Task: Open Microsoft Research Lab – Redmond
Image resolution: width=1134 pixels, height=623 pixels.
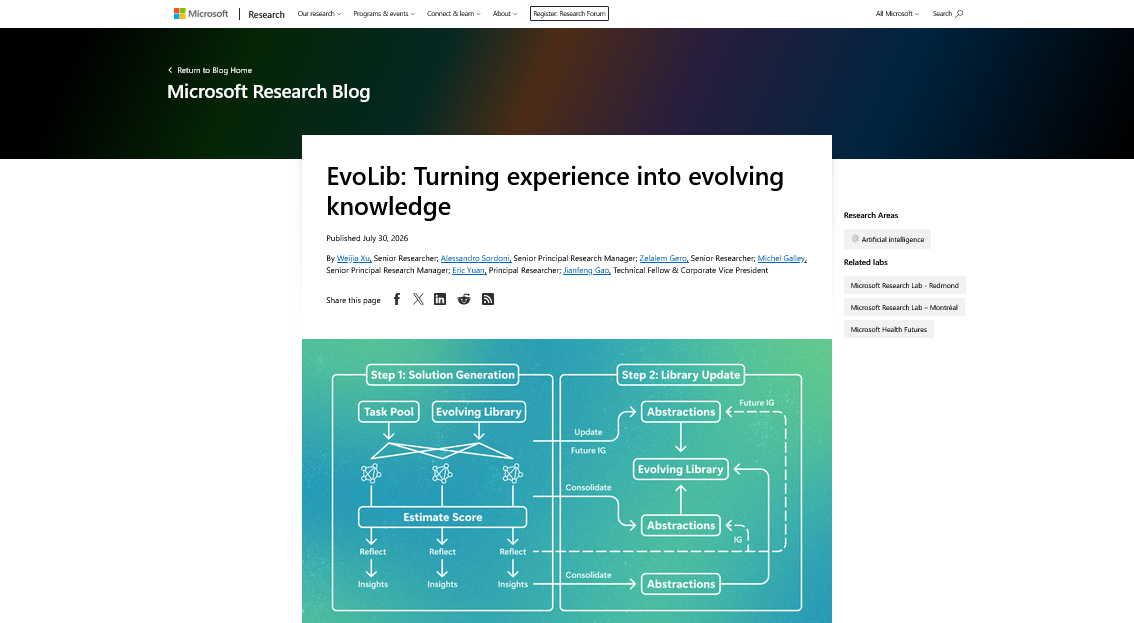Action: (x=905, y=286)
